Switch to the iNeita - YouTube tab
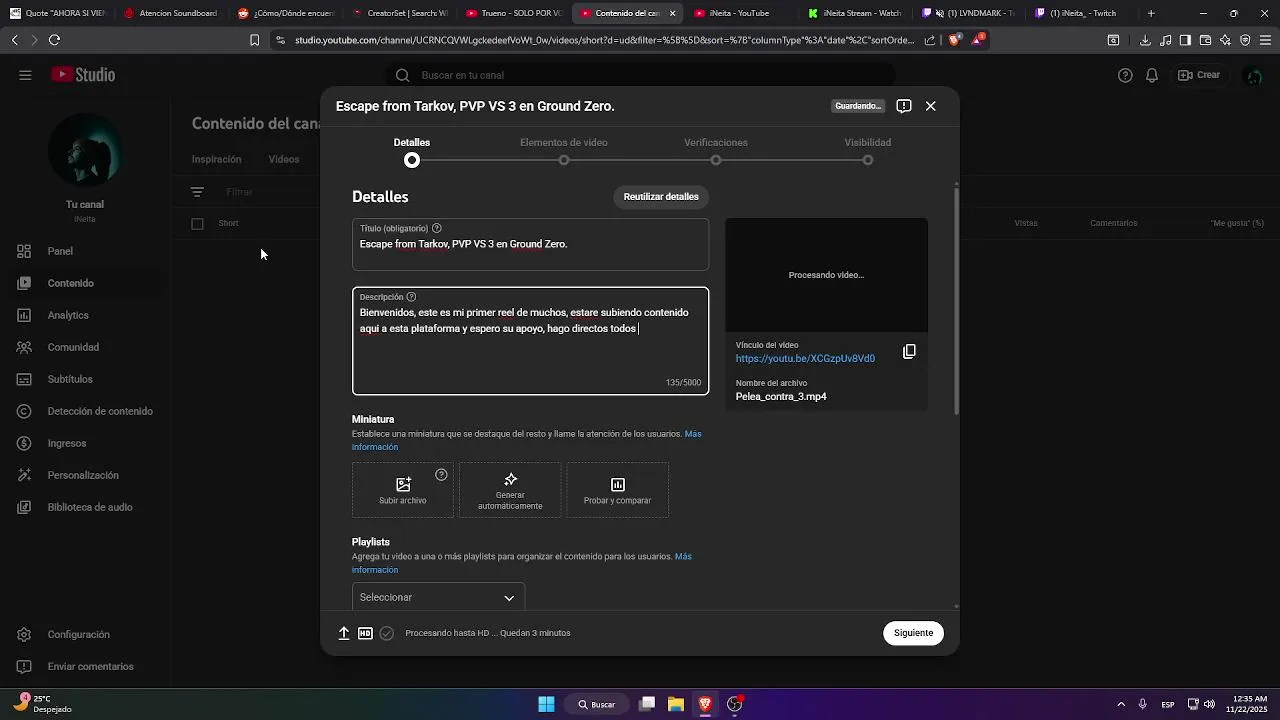 click(737, 13)
